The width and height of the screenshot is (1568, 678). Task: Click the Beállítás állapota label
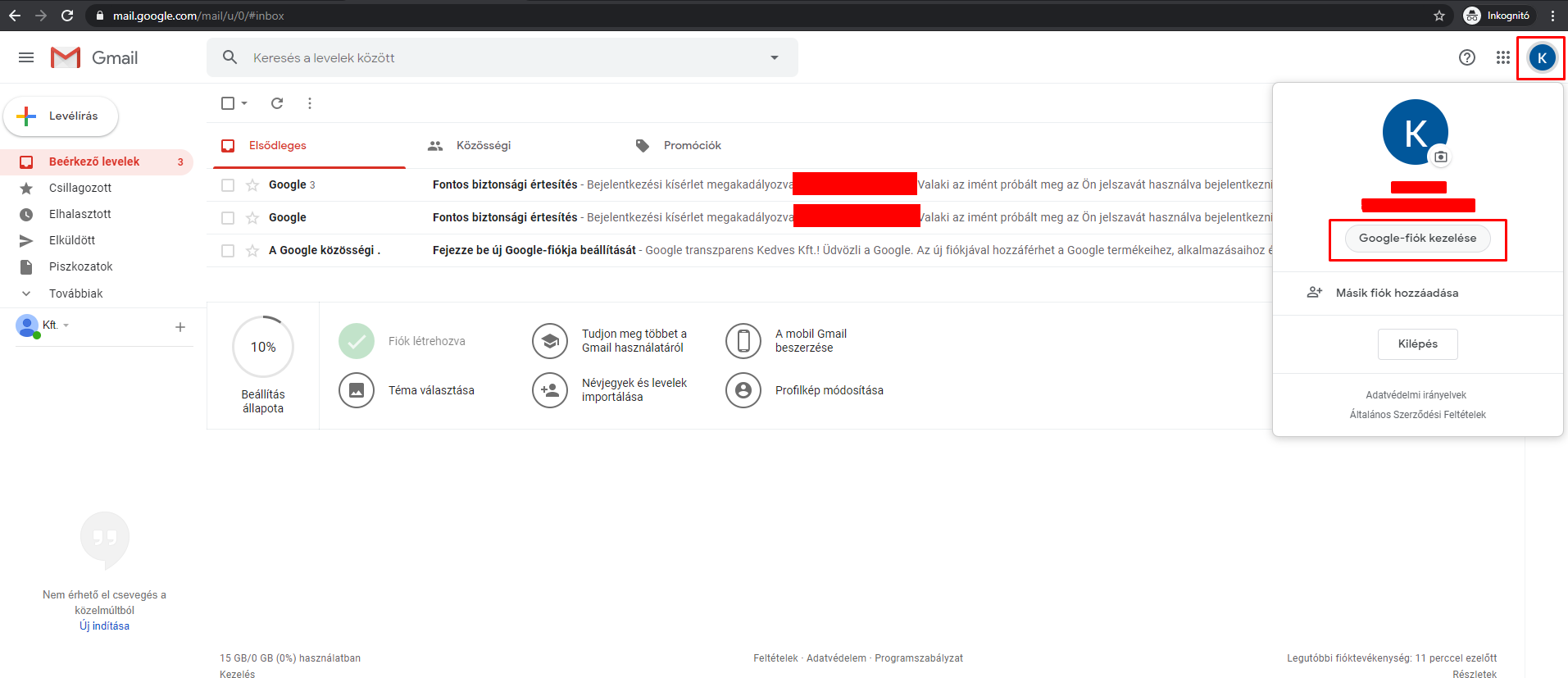263,402
